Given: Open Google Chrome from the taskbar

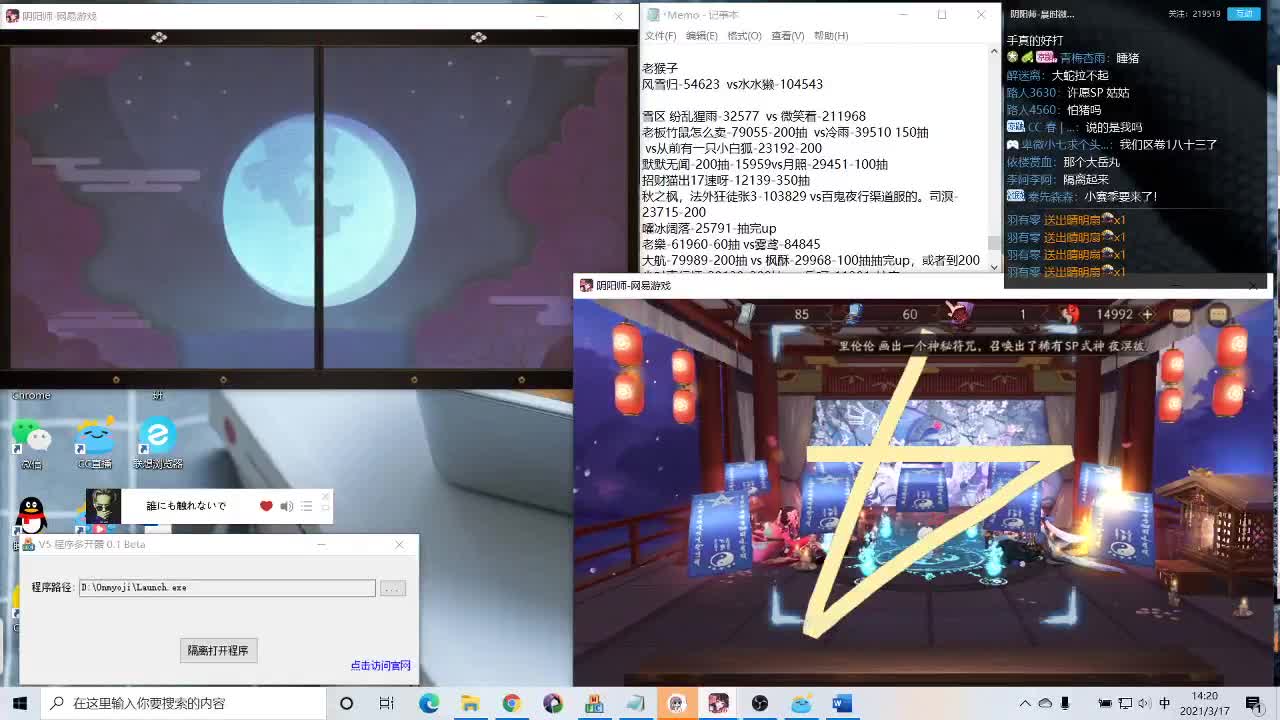Looking at the screenshot, I should tap(511, 703).
